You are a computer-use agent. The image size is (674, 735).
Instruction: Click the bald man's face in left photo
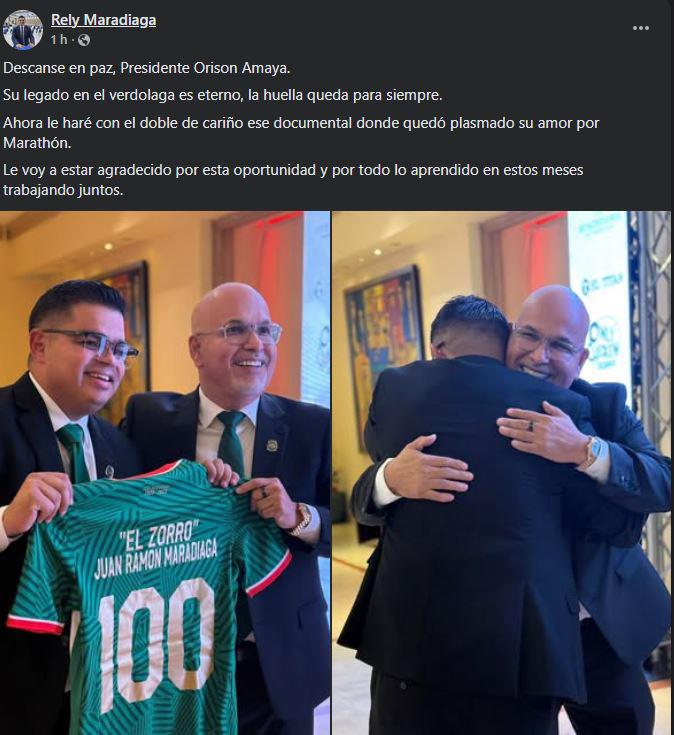point(238,343)
